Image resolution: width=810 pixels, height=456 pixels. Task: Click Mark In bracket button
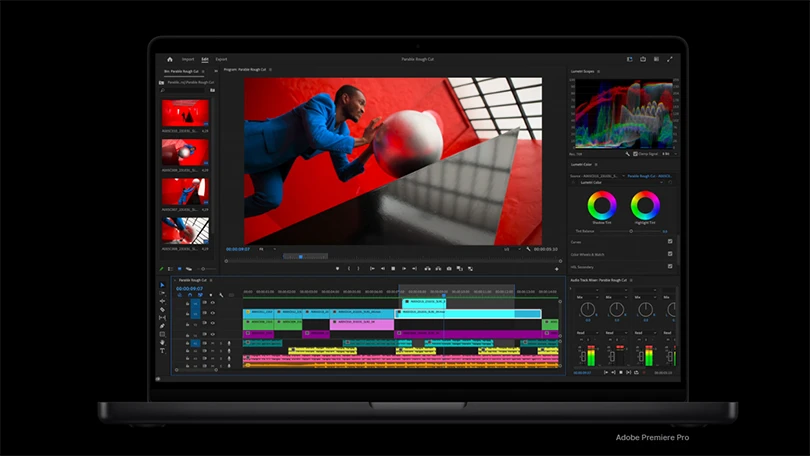pyautogui.click(x=349, y=269)
